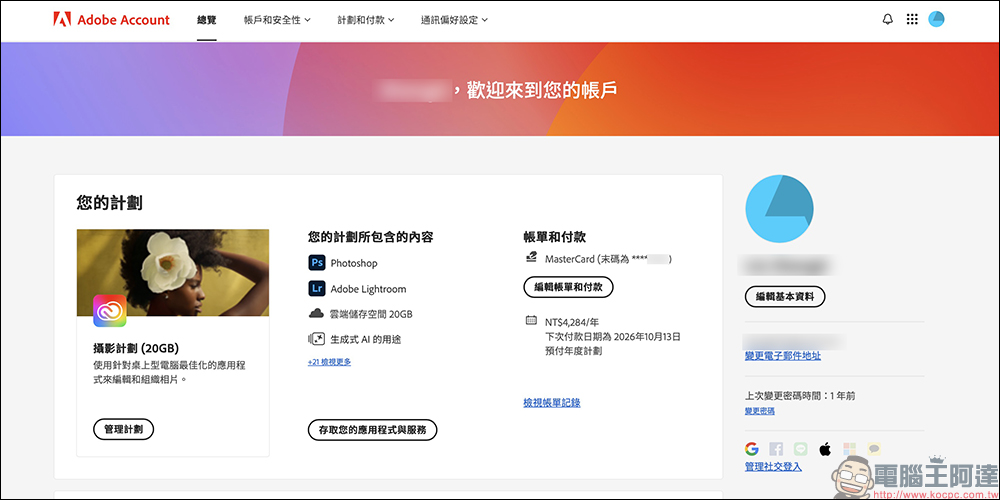Click the 攝影計劃 plan thumbnail image
This screenshot has height=500, width=1000.
(173, 273)
